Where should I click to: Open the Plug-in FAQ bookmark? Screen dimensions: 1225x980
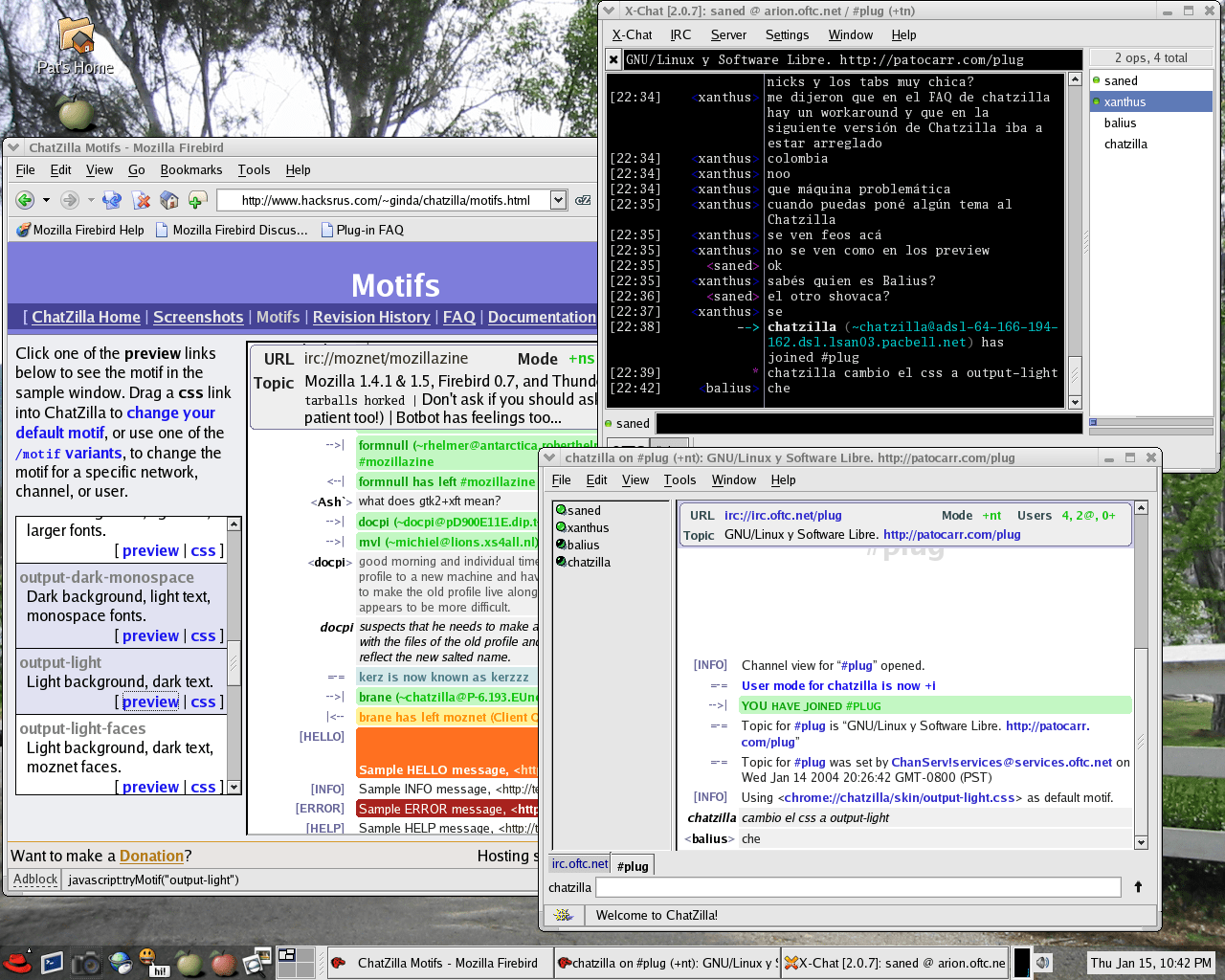coord(362,230)
